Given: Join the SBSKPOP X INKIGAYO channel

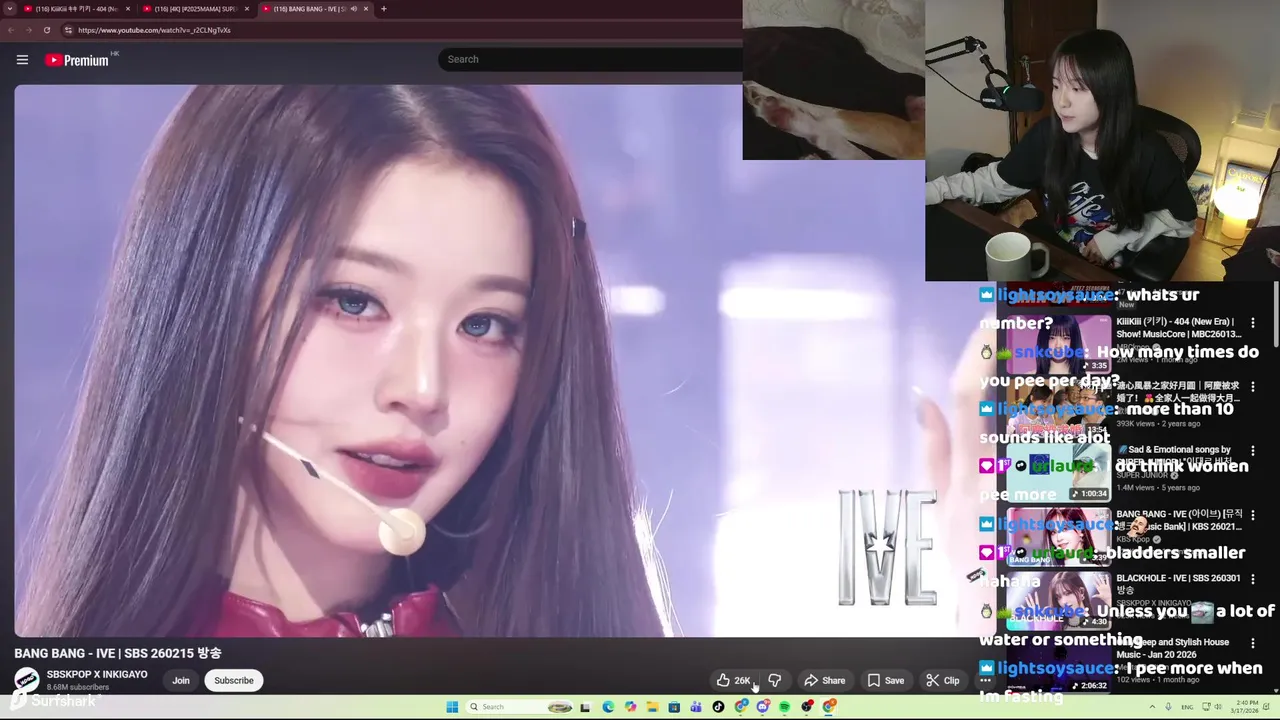Looking at the screenshot, I should point(181,680).
